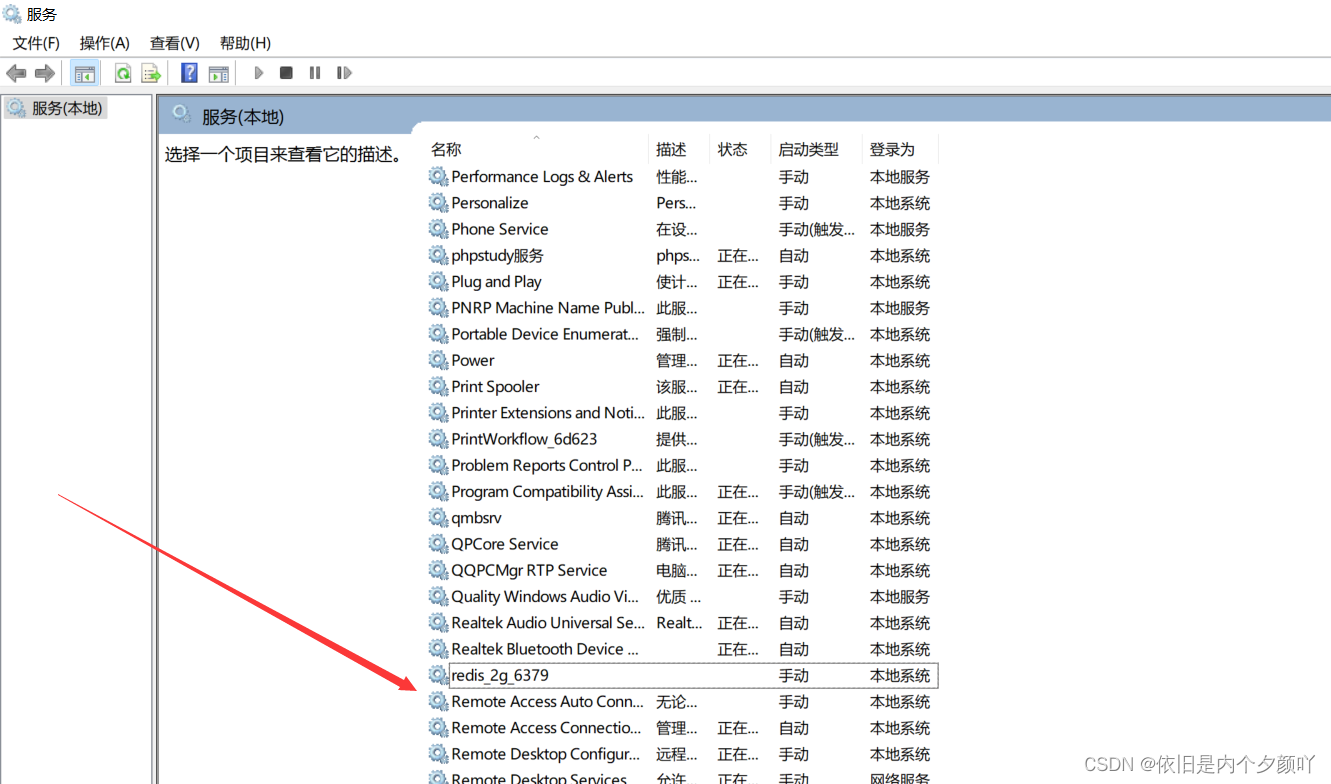Open the 操作 menu
The width and height of the screenshot is (1331, 784).
(x=104, y=43)
